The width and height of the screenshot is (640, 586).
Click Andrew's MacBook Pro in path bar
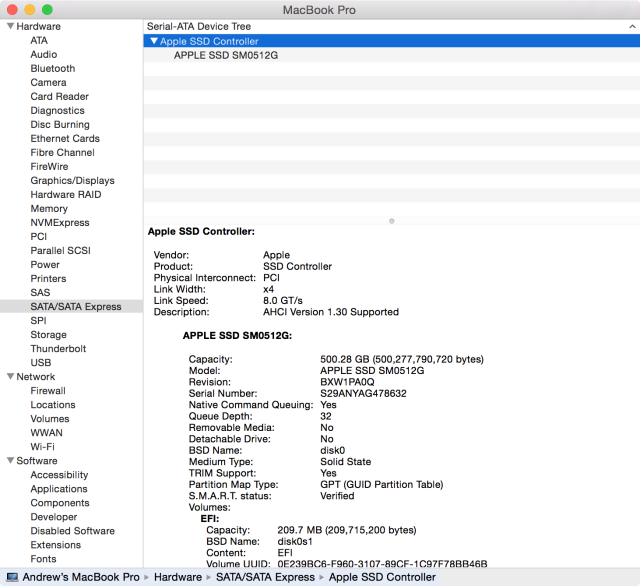pyautogui.click(x=81, y=577)
